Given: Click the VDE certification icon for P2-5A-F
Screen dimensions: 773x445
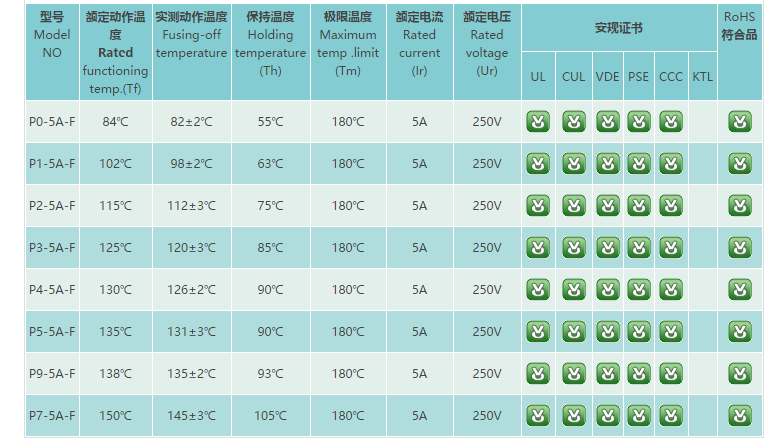Looking at the screenshot, I should click(608, 206).
